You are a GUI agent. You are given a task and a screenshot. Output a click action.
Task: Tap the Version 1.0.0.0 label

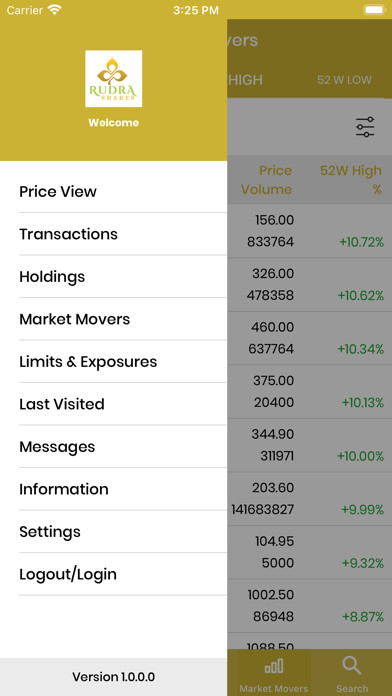pos(114,677)
